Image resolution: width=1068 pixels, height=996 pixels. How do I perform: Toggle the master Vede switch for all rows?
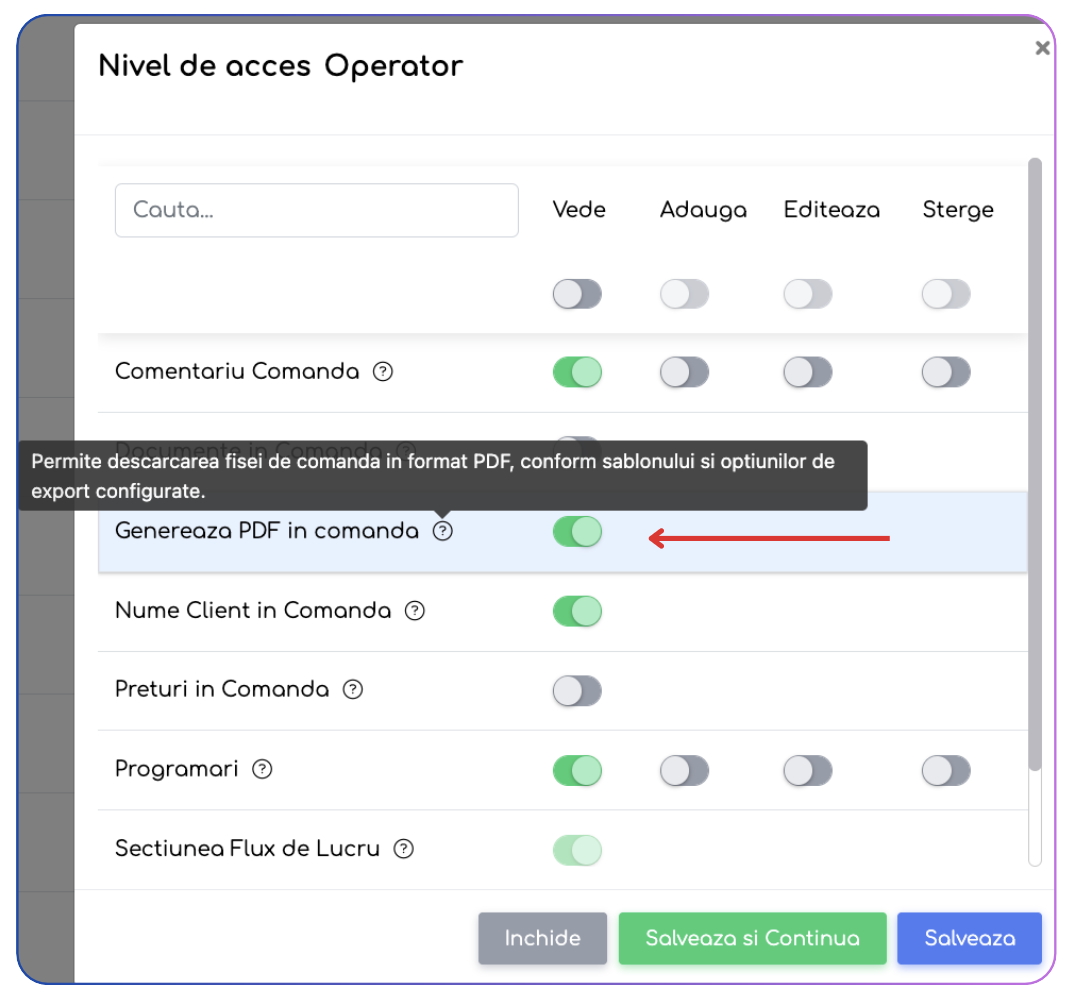click(578, 294)
